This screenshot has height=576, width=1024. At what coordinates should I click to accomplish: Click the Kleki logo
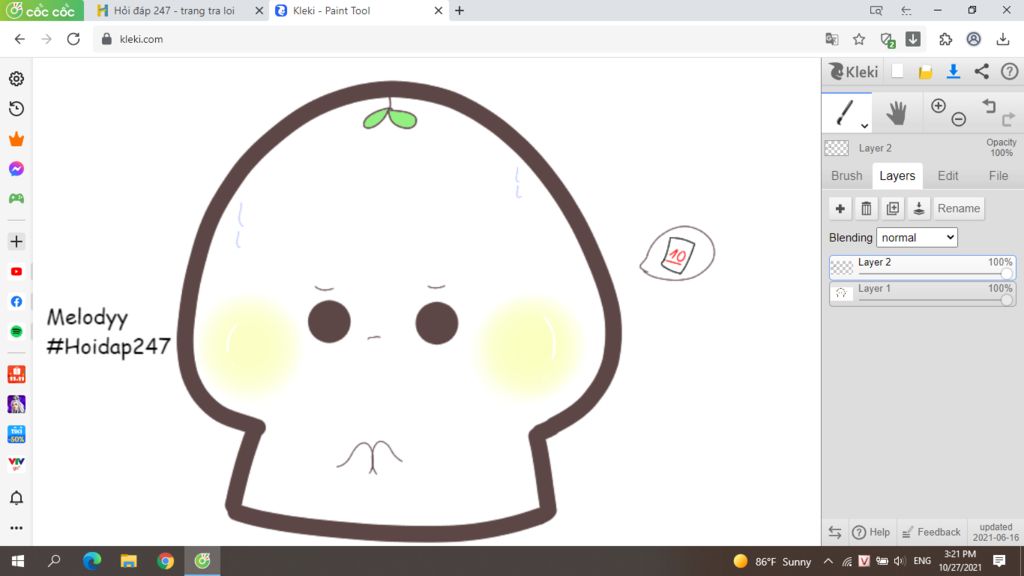tap(854, 71)
